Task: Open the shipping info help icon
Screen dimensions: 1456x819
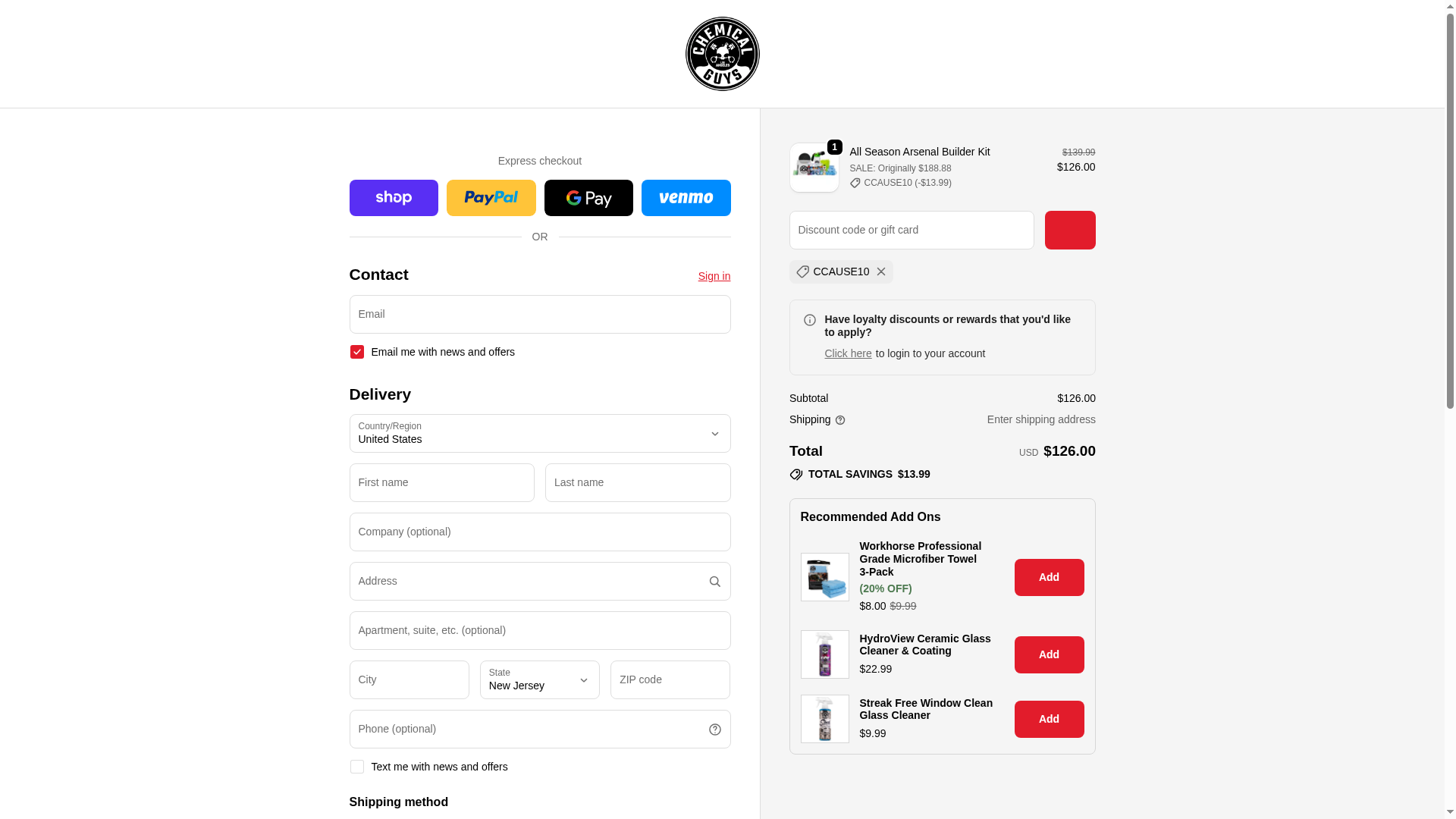Action: pos(840,420)
